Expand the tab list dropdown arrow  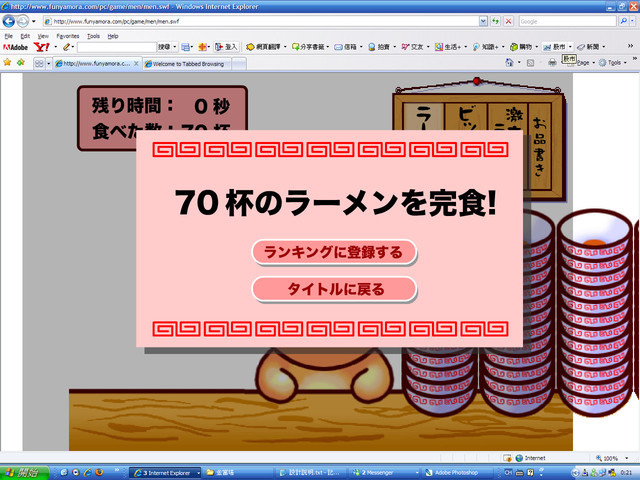[49, 64]
